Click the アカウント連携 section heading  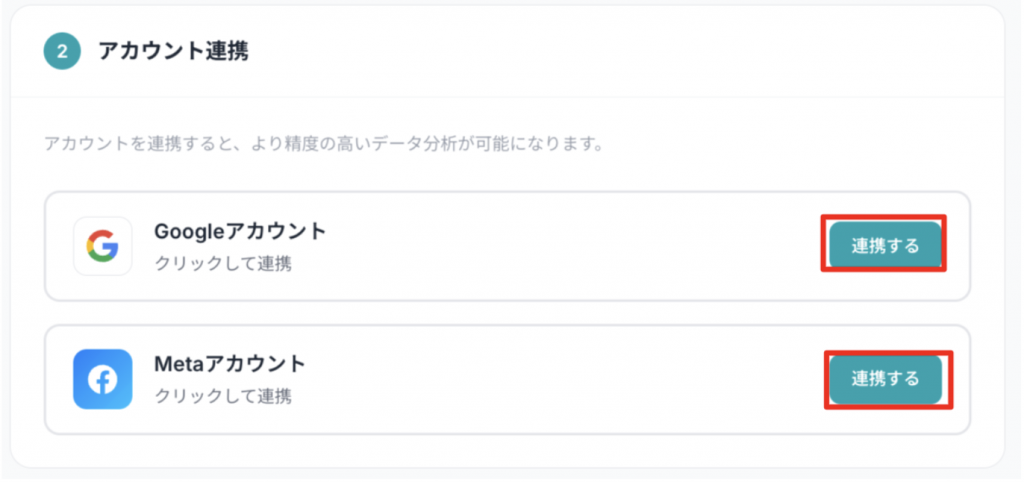click(173, 52)
